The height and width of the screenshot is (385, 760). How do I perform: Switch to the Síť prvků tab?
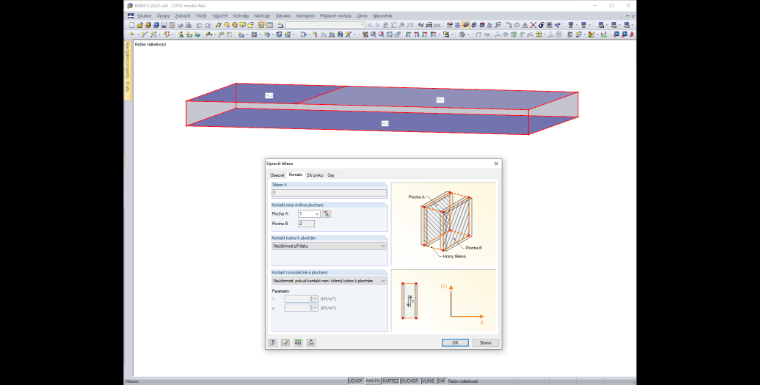pyautogui.click(x=315, y=175)
